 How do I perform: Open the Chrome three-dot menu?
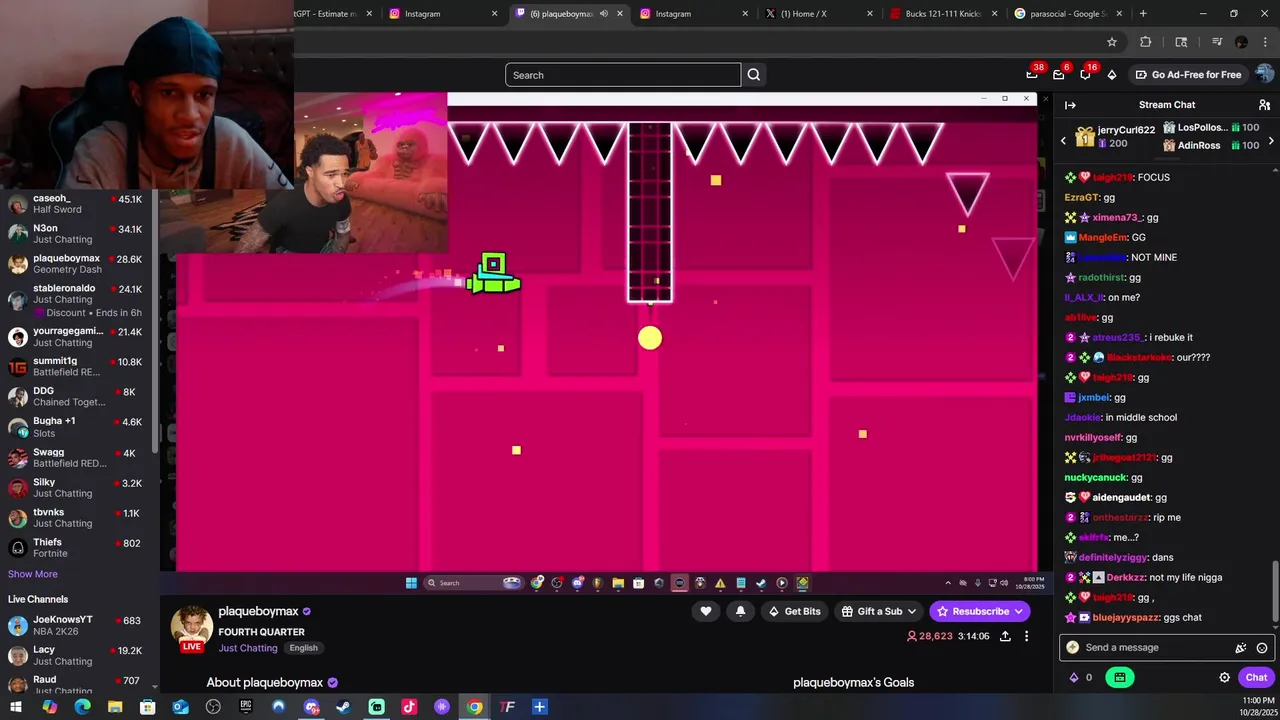(1267, 42)
